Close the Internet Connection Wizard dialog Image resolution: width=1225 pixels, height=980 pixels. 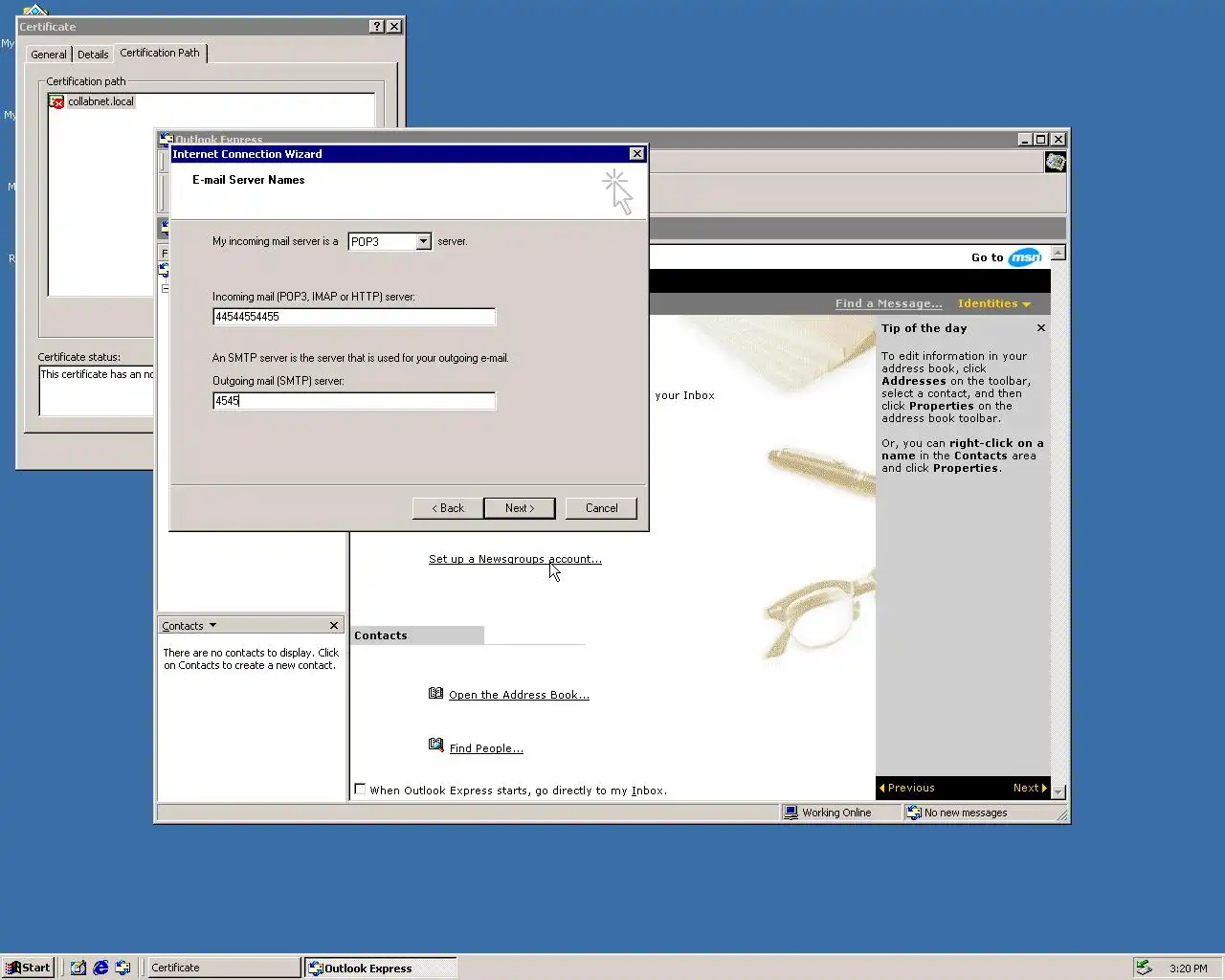(636, 154)
